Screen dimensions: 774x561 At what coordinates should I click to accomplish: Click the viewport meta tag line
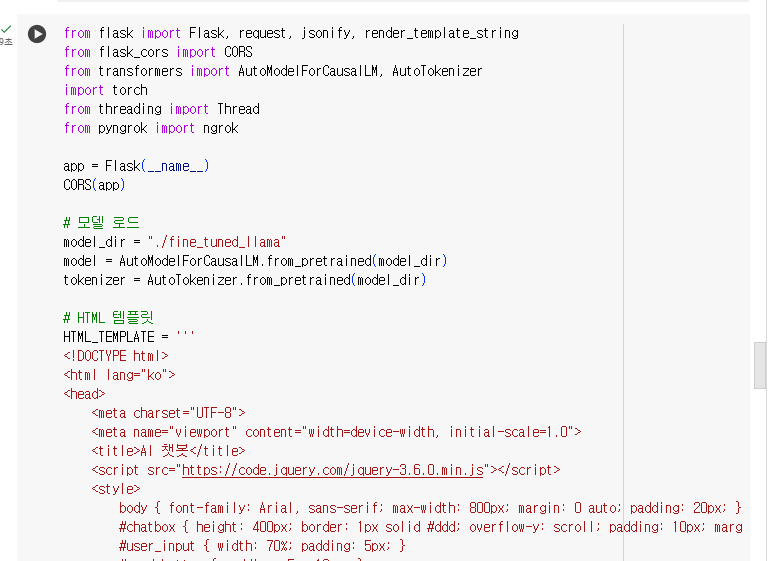click(336, 432)
